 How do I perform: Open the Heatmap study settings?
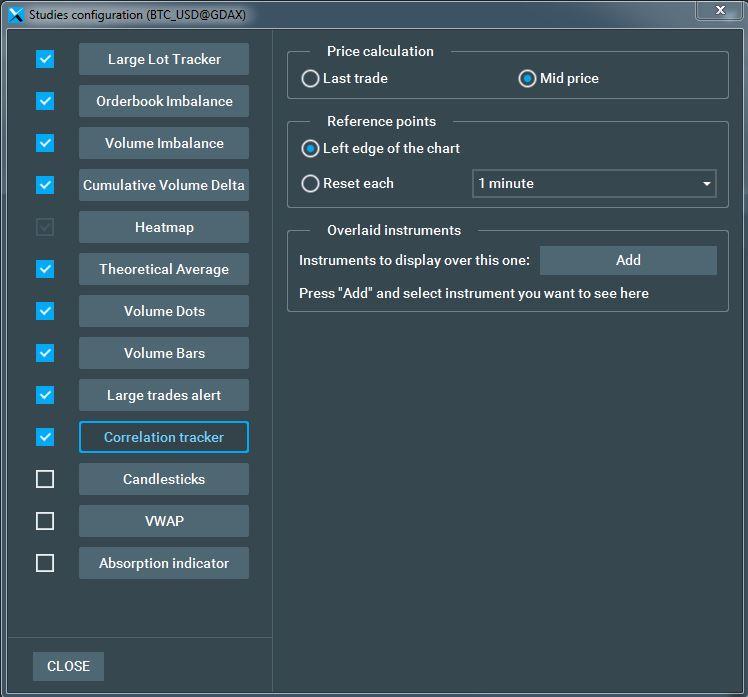pyautogui.click(x=164, y=227)
